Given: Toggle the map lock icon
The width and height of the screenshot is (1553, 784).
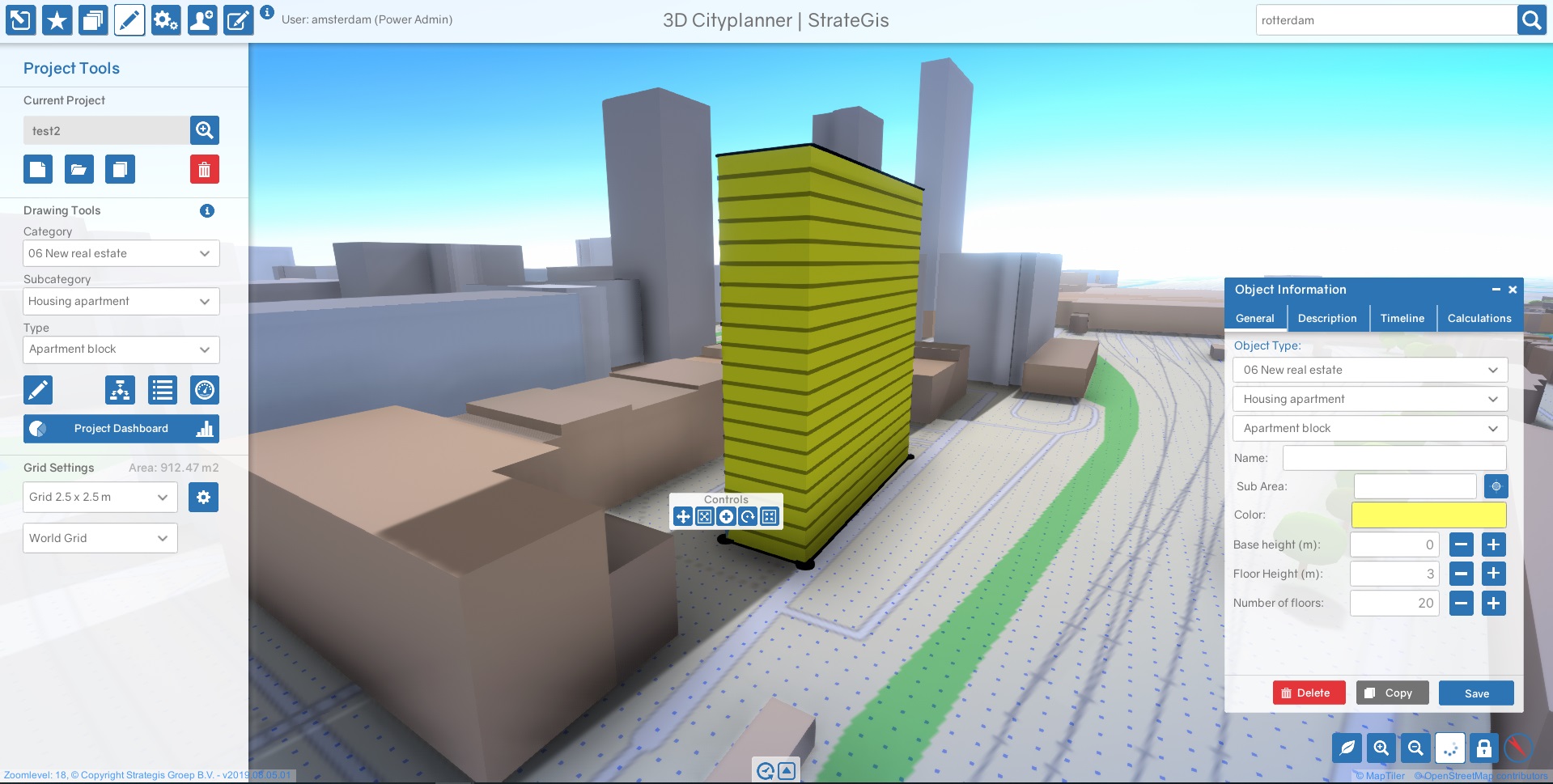Looking at the screenshot, I should point(1483,748).
